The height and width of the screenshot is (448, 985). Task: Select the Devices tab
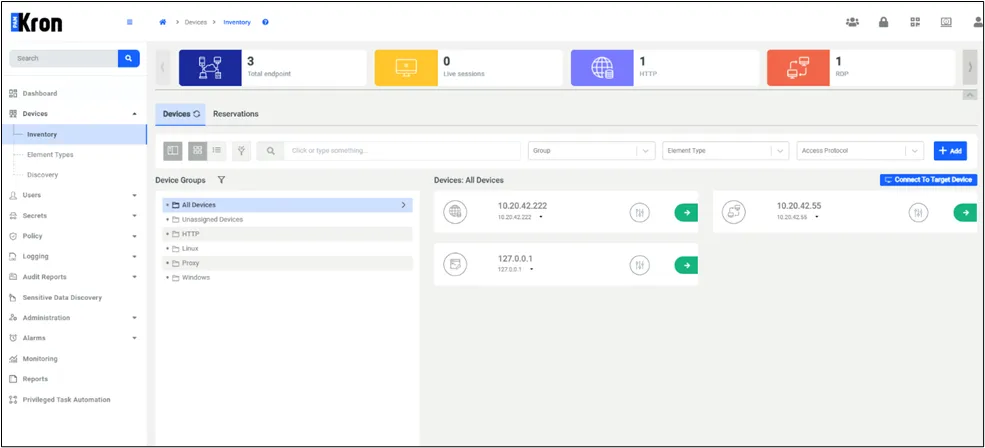tap(180, 114)
